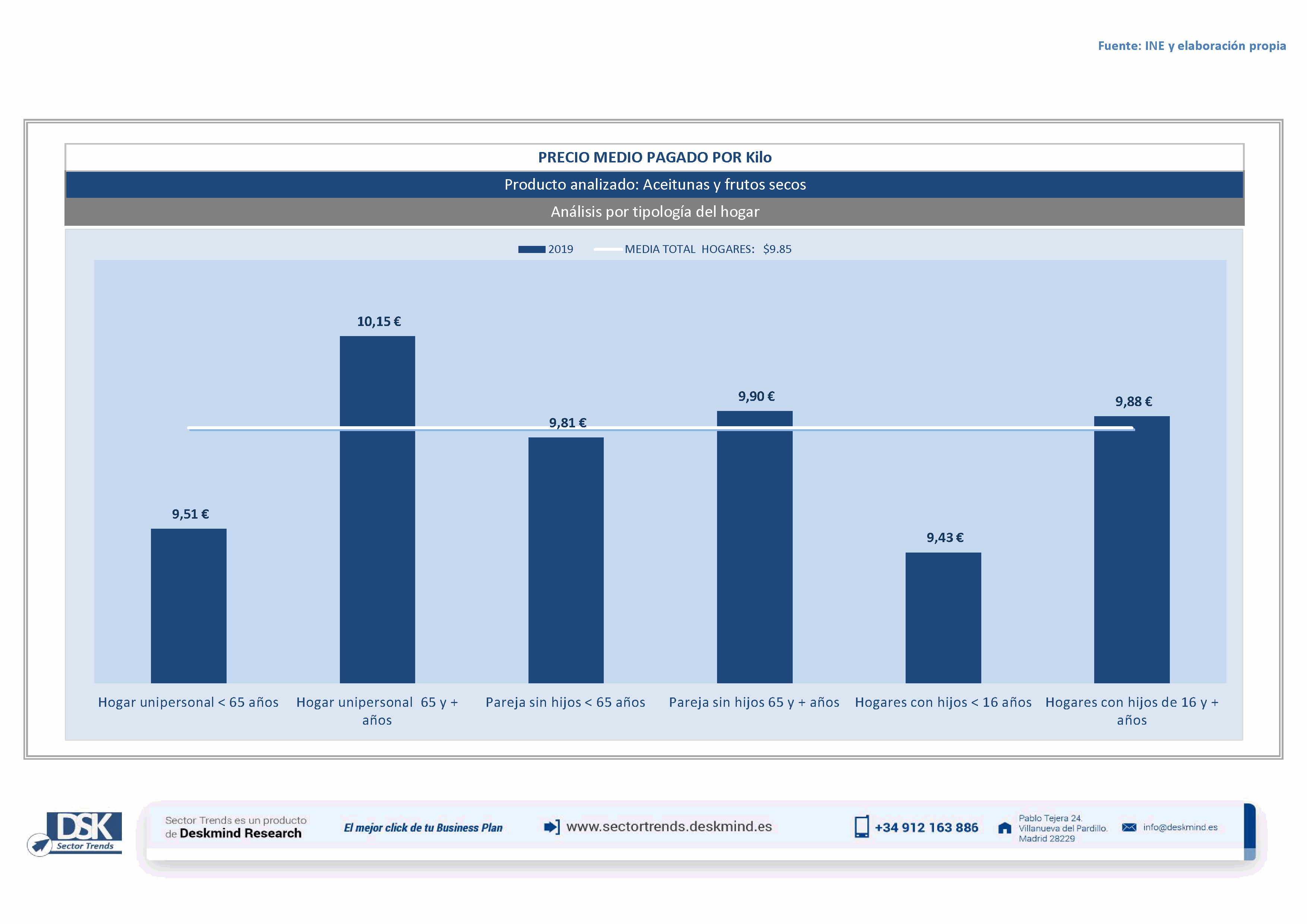
Task: Click the Fuente: INE y elaboración propia text
Action: click(x=1191, y=46)
